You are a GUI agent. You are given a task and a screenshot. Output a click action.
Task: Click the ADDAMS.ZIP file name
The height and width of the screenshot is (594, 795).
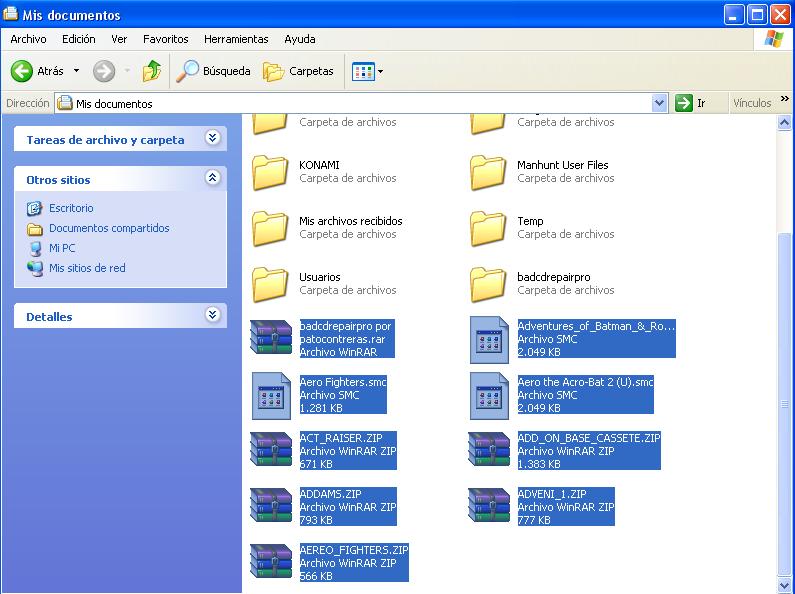(331, 494)
